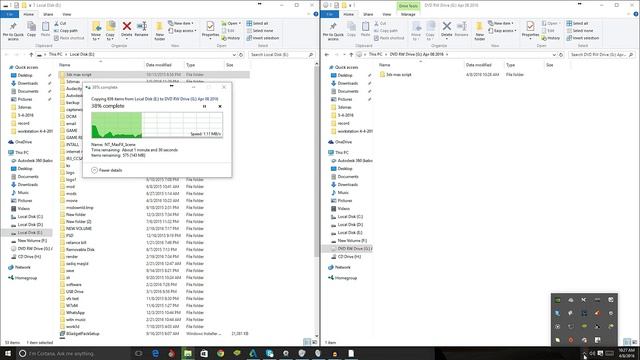Screen dimensions: 640x360
Task: Open View tab in DVD RW Drive window
Action: 387,14
